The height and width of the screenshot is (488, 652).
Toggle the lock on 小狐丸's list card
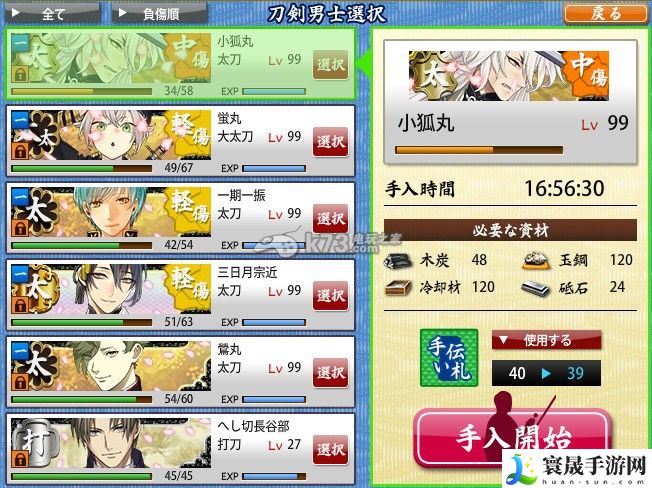(20, 74)
